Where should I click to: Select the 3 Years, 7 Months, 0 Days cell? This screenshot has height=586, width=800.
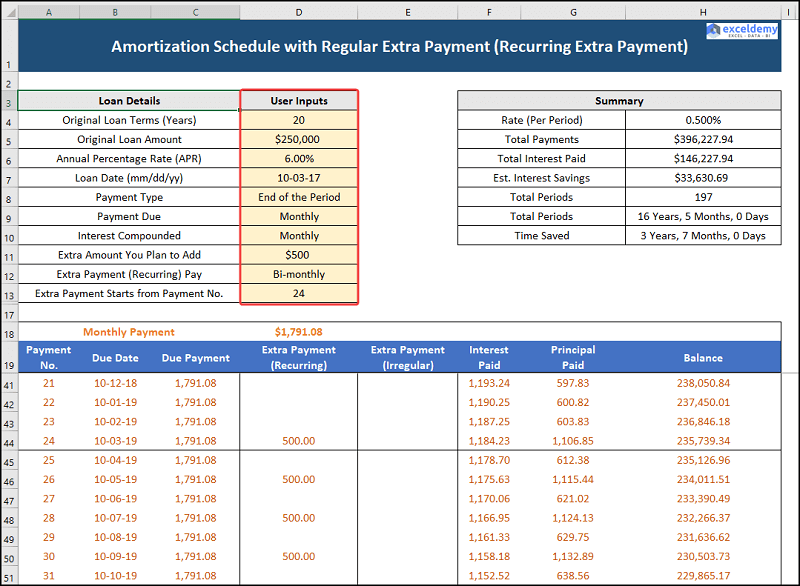703,236
